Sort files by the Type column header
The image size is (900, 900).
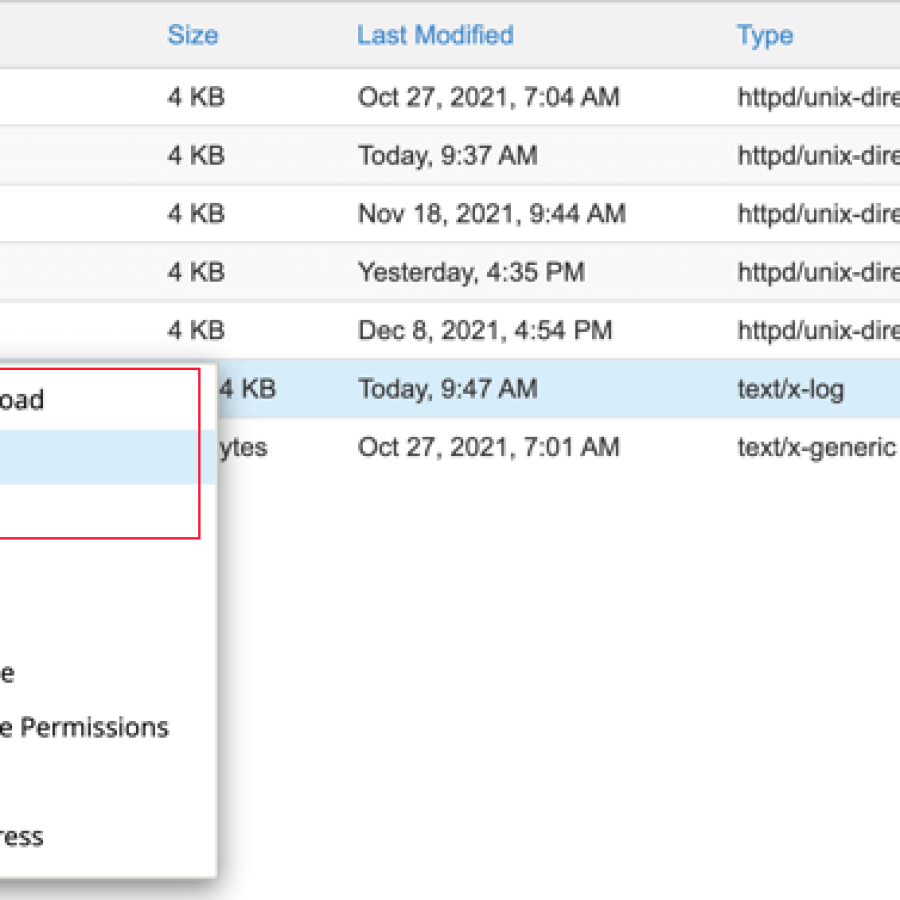(x=765, y=36)
